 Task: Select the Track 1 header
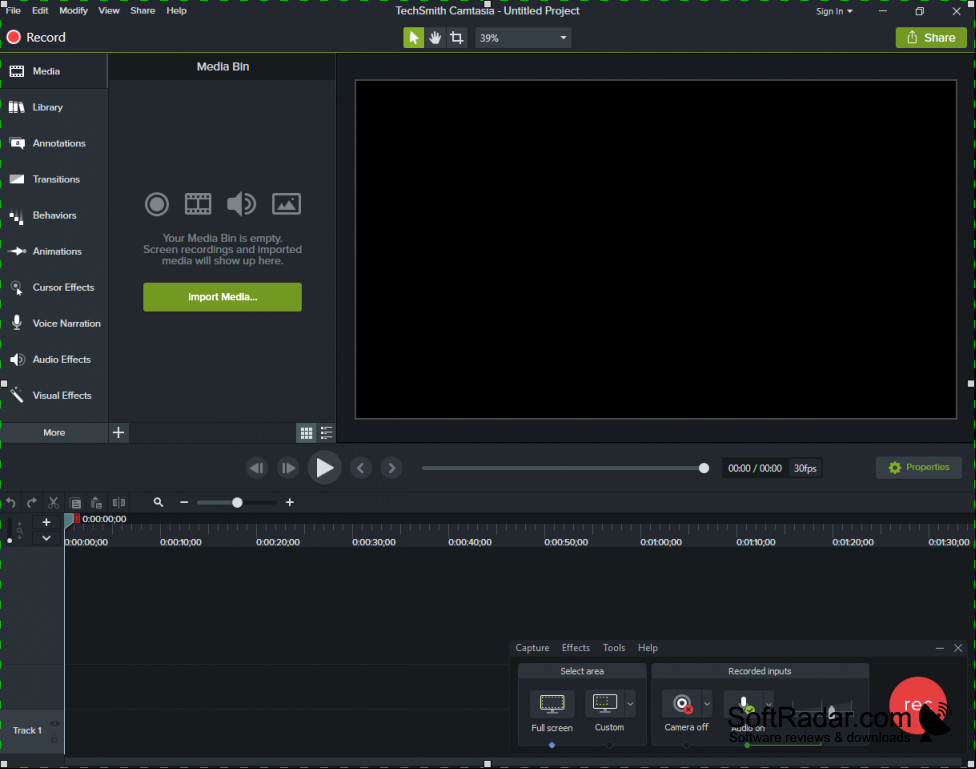point(32,731)
